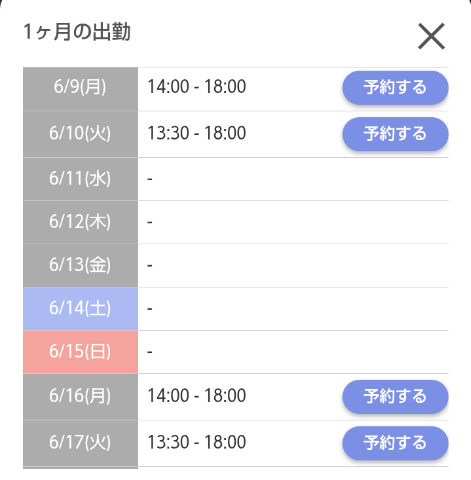Select the blue 6/14(土) Saturday cell
The width and height of the screenshot is (471, 480).
pyautogui.click(x=80, y=309)
